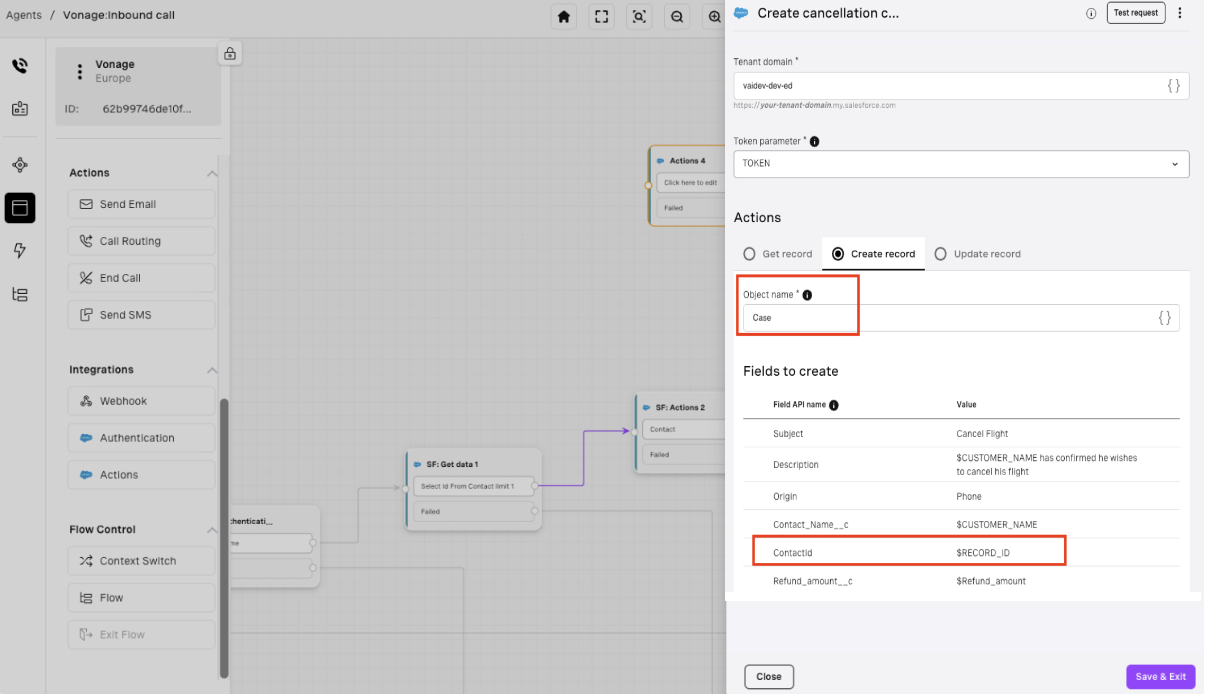
Task: Open the three-dot menu on Vonage card
Action: tap(80, 72)
